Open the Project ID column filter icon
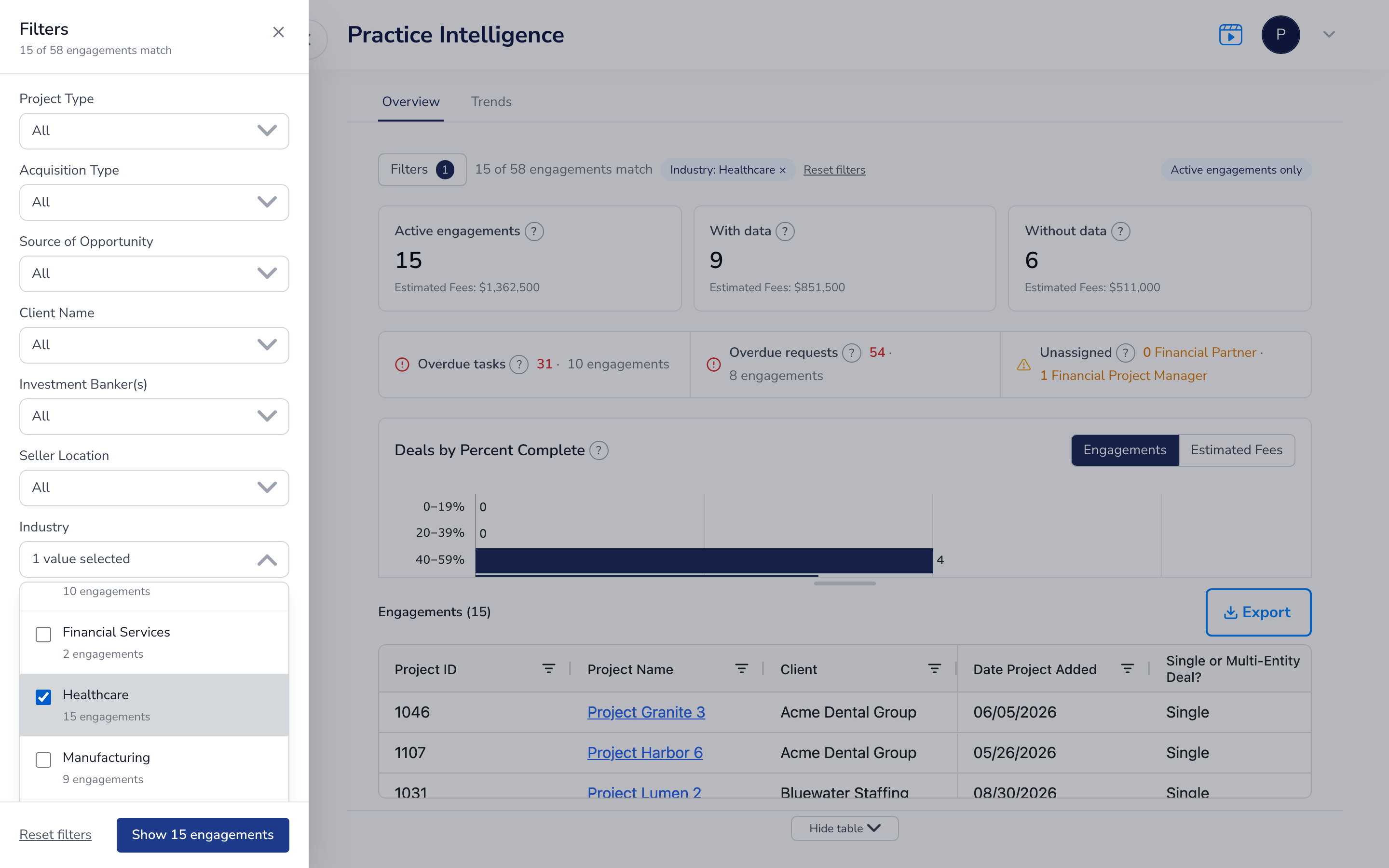Screen dimensions: 1389x868 (549, 669)
